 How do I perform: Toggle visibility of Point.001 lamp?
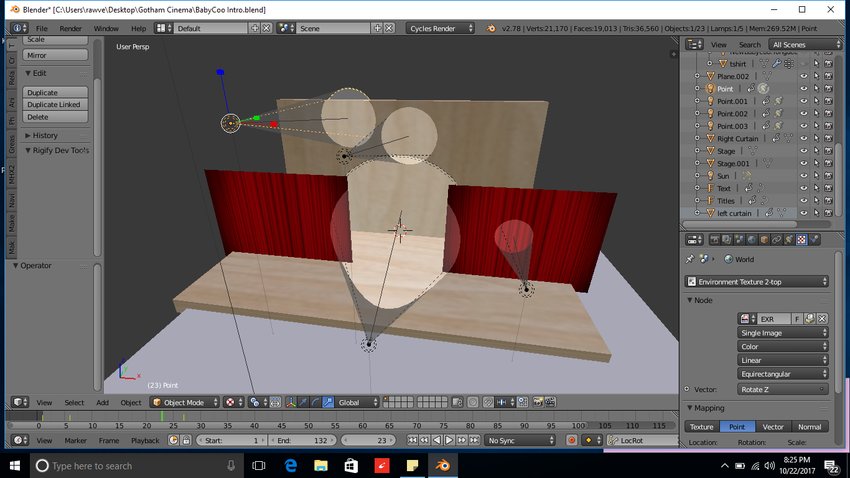tap(804, 101)
